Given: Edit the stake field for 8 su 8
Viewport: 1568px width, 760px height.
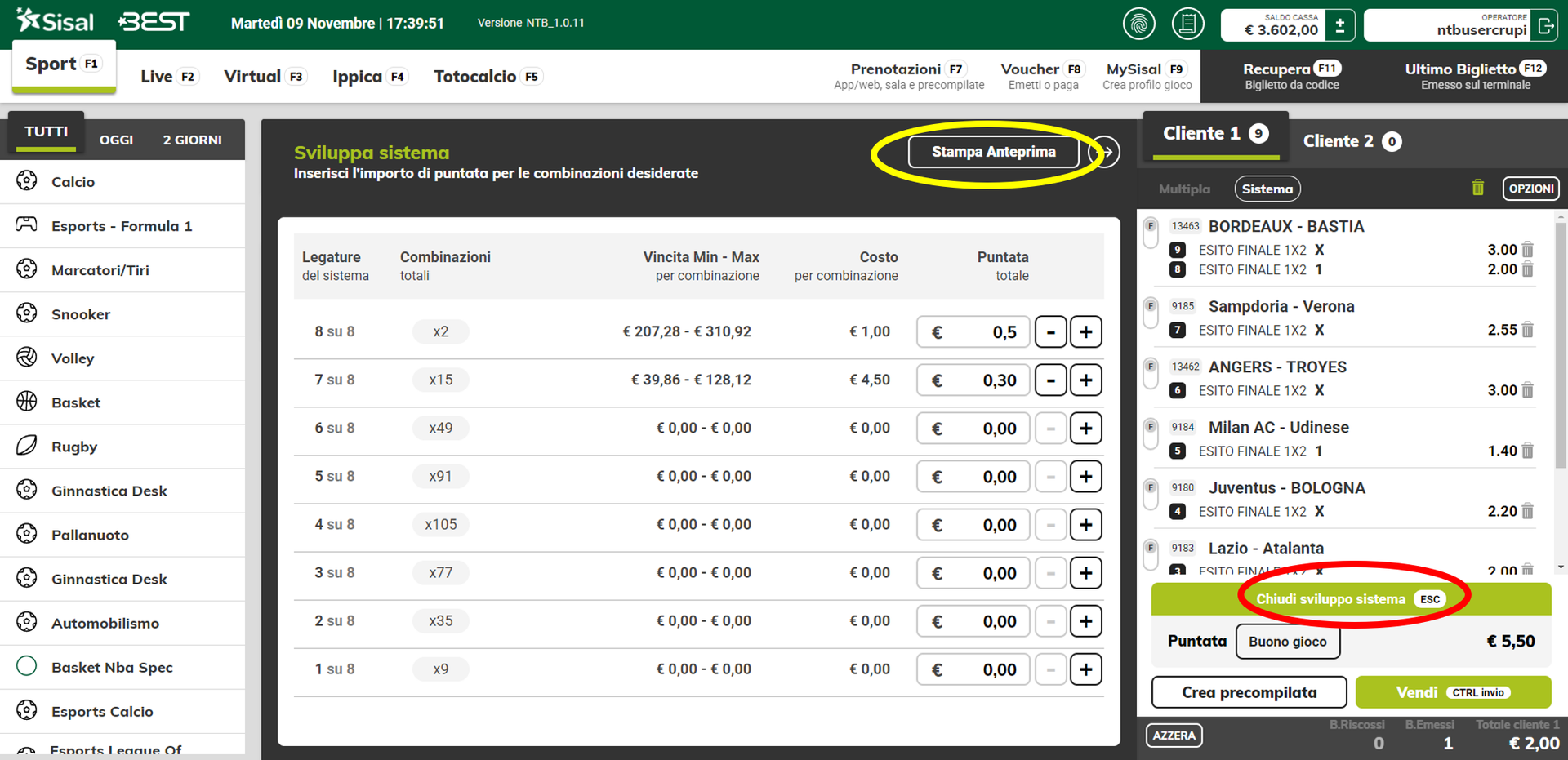Looking at the screenshot, I should point(973,331).
